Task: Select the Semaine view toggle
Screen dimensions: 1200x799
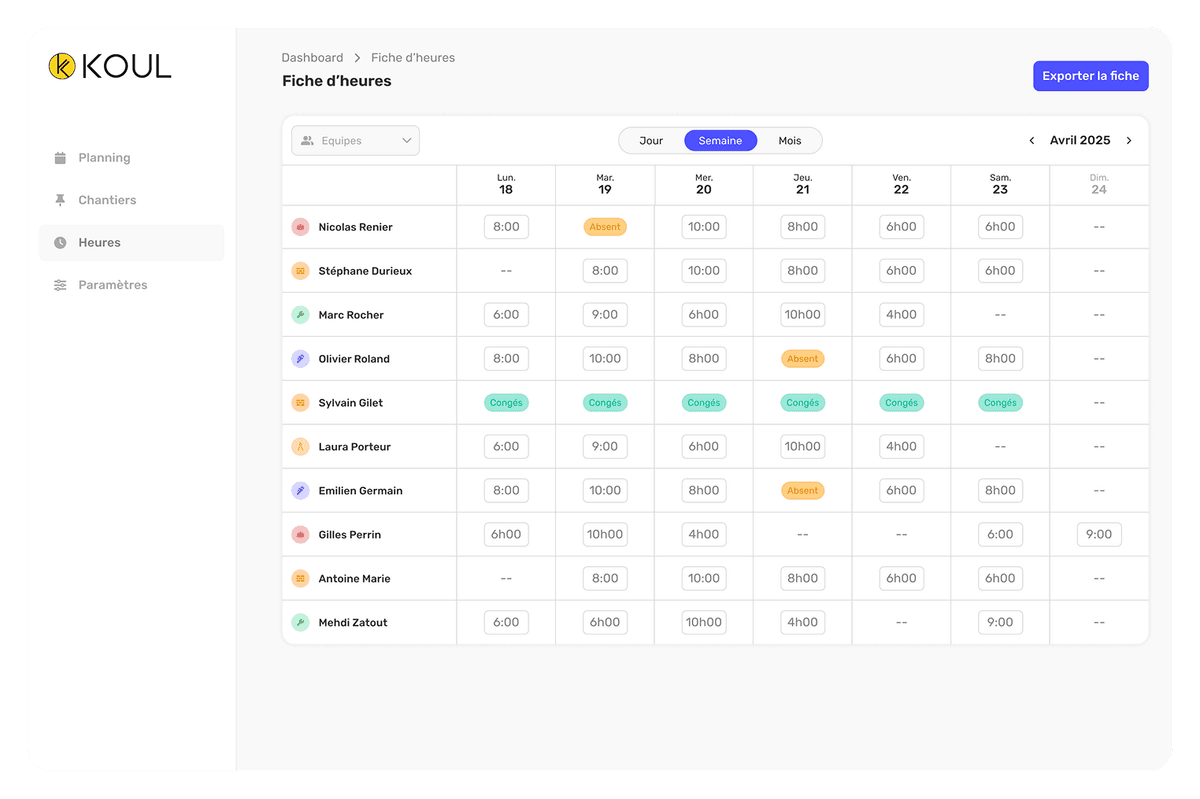Action: pyautogui.click(x=720, y=141)
